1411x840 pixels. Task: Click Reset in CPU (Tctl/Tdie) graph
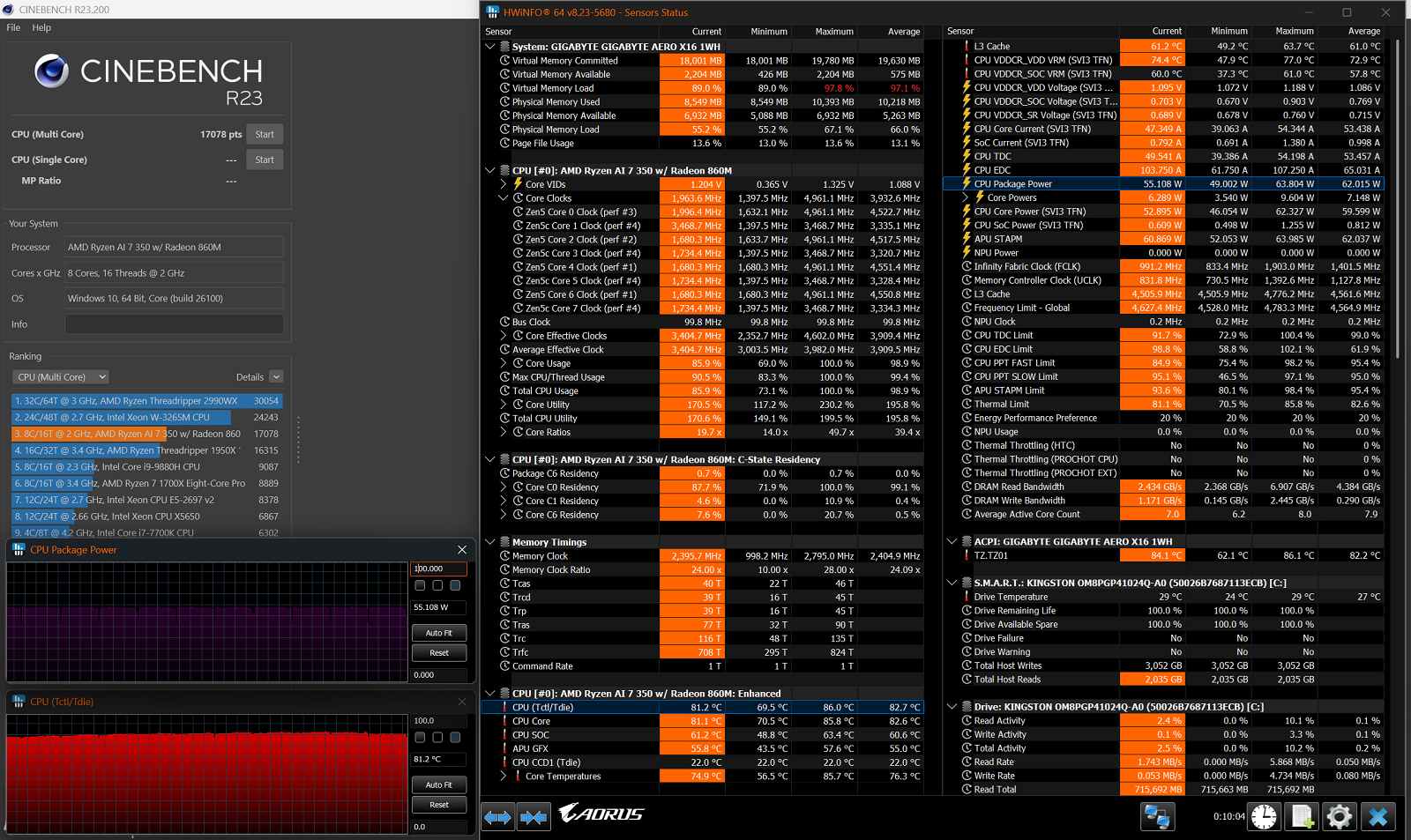(439, 805)
